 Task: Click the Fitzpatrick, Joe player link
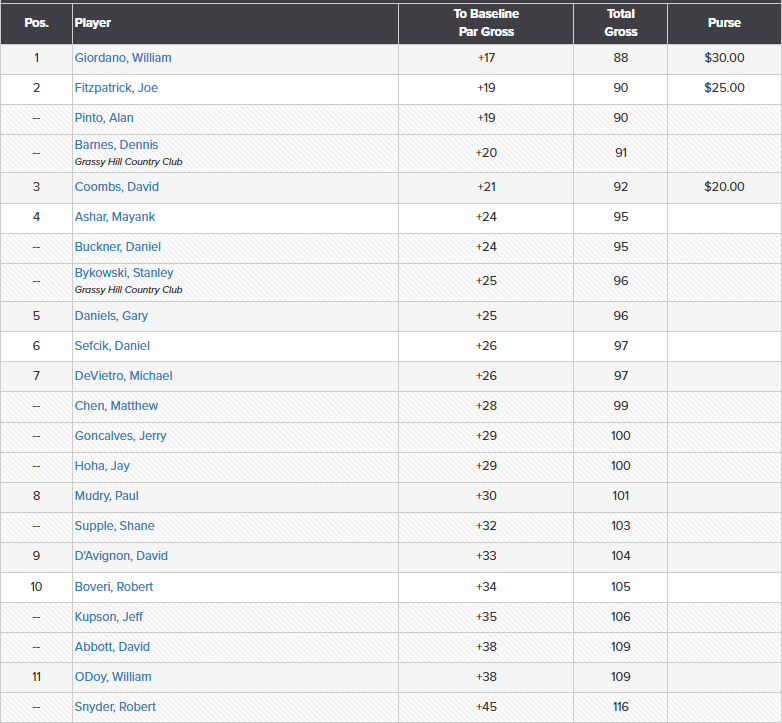[x=116, y=88]
